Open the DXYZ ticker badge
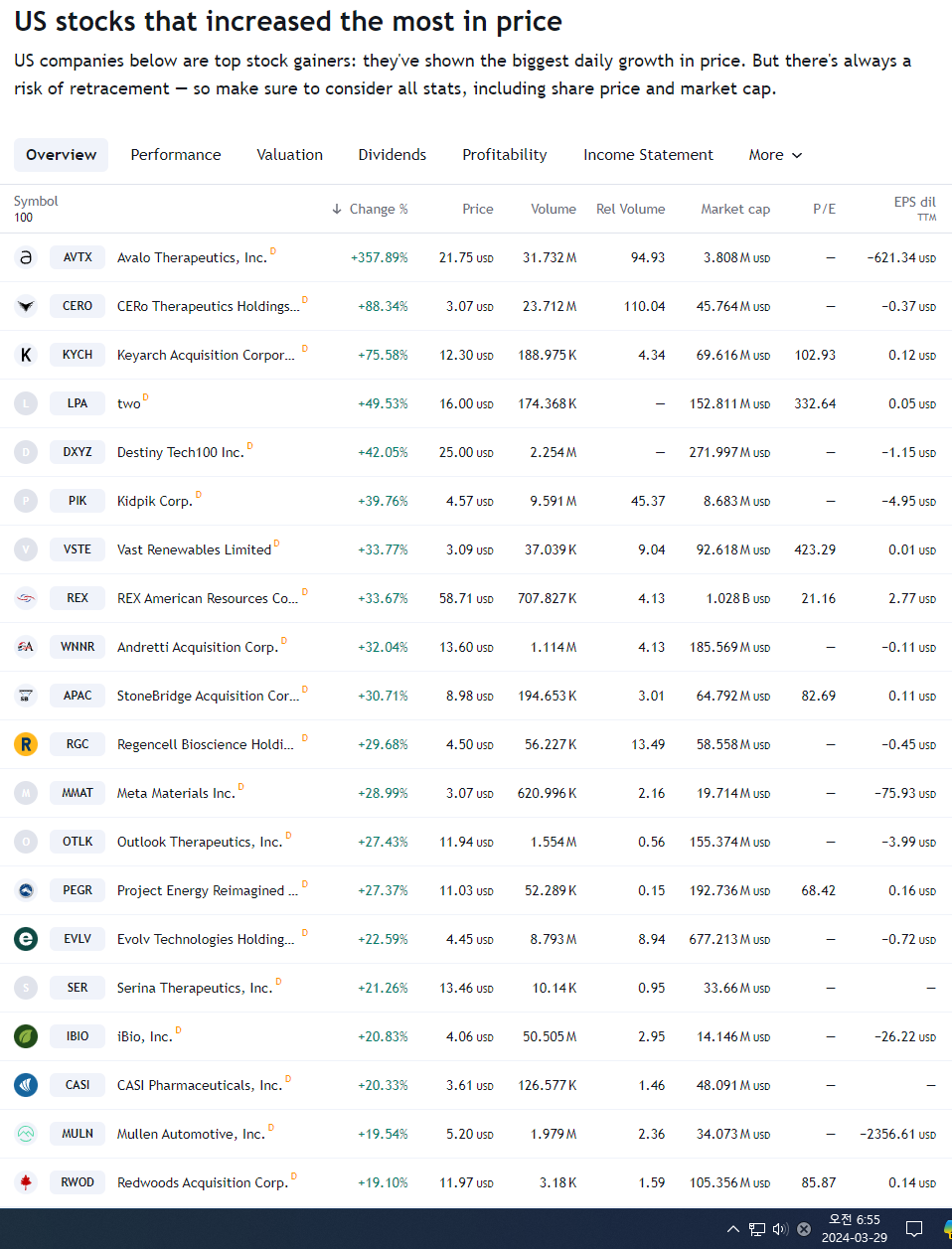Viewport: 952px width, 1249px height. point(78,452)
